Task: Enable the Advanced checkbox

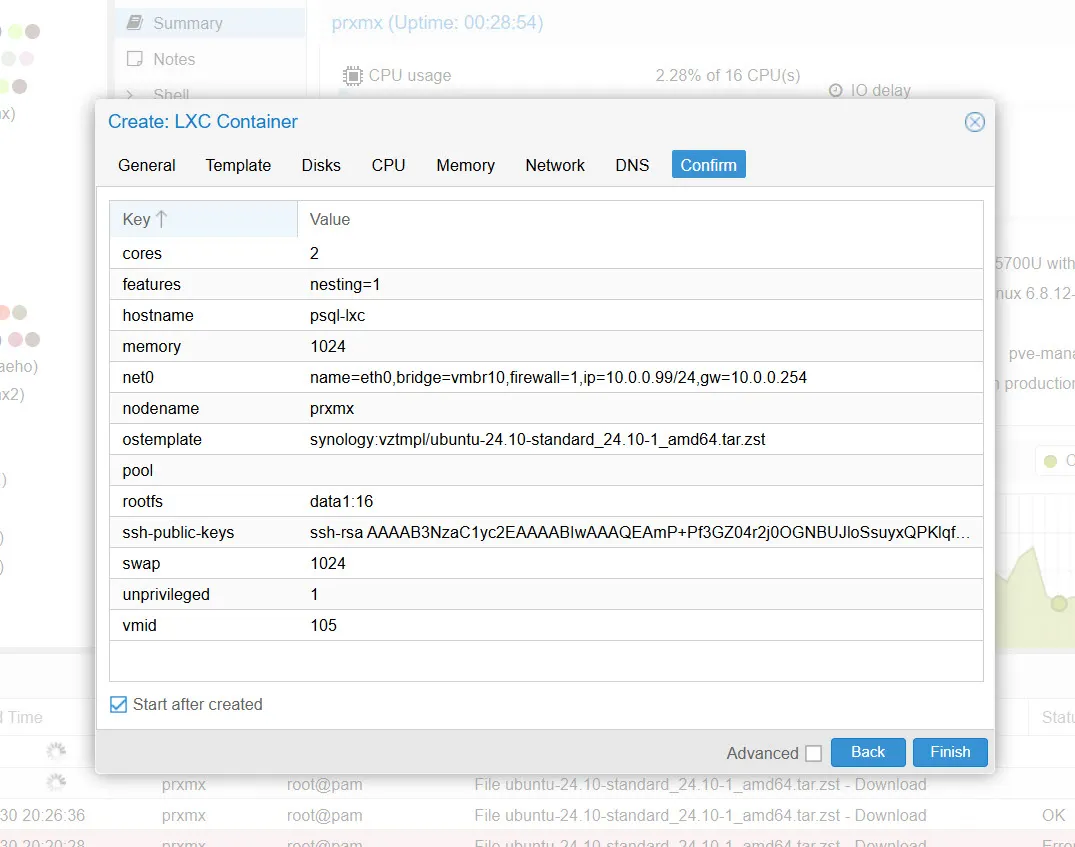Action: [x=813, y=753]
